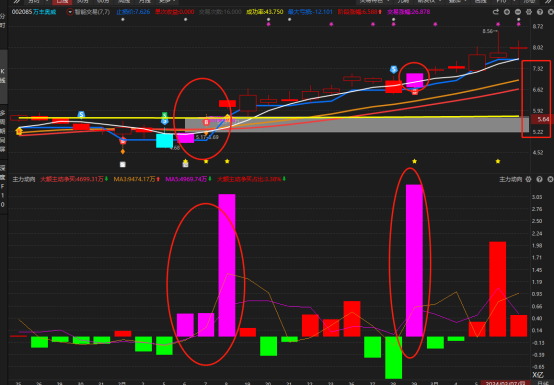Viewport: 554px width, 385px height.
Task: Click the stock name 万丰奥威 label
Action: click(45, 12)
